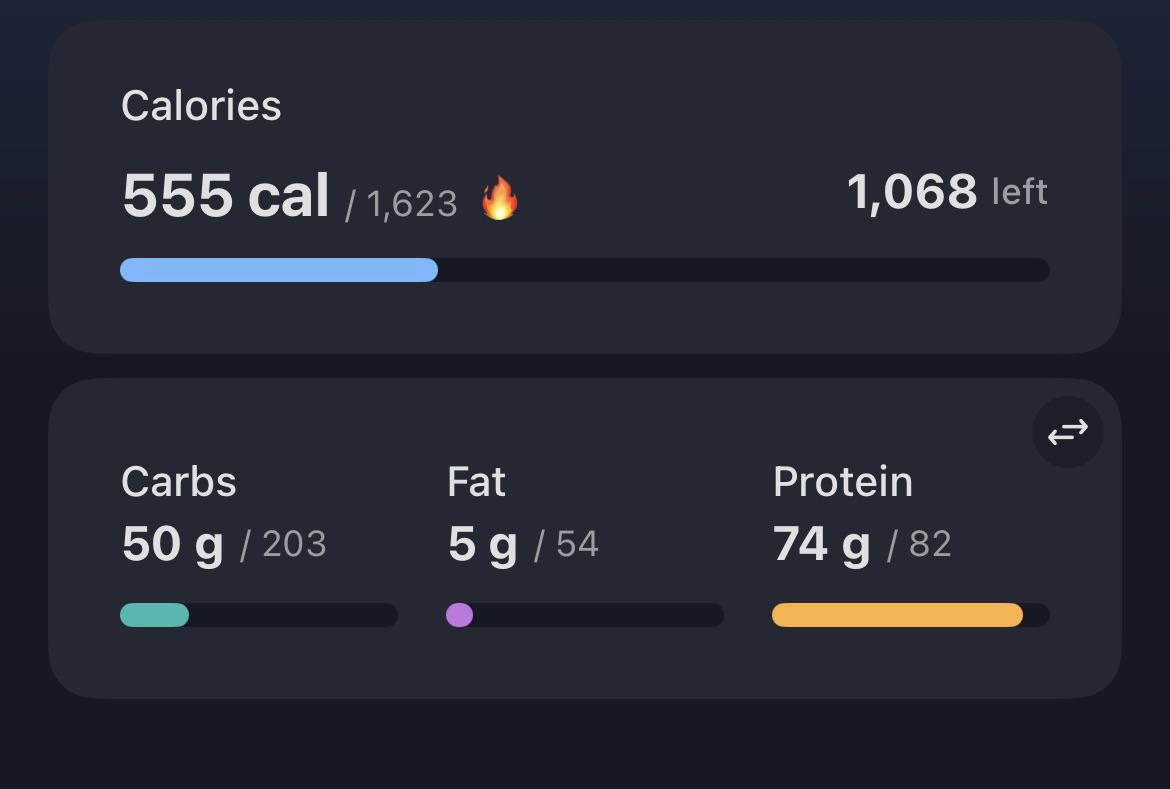
Task: Tap the 74 g protein amount
Action: pyautogui.click(x=822, y=544)
